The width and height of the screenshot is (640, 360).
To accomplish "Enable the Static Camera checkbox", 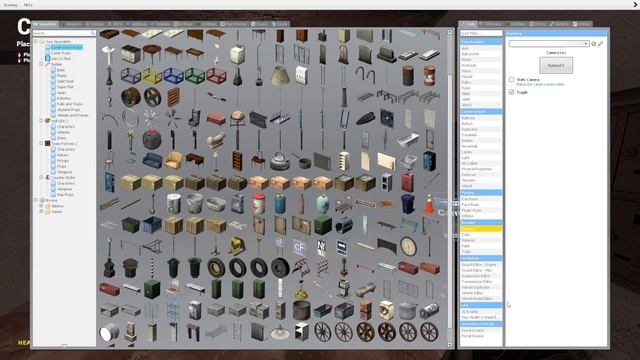I will coord(511,80).
